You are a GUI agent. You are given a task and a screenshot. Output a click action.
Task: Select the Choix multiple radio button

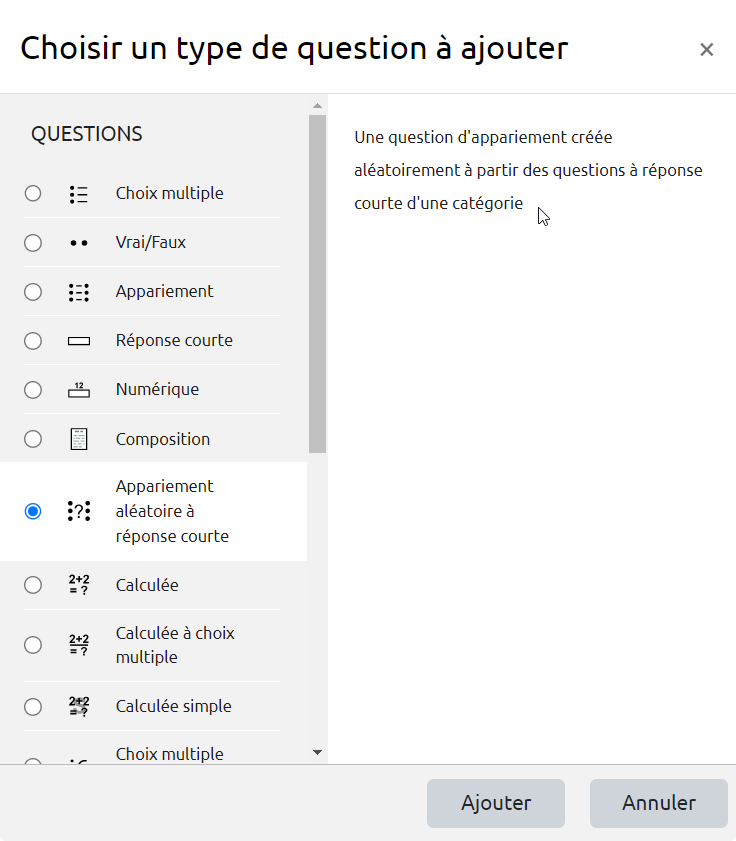(x=33, y=193)
